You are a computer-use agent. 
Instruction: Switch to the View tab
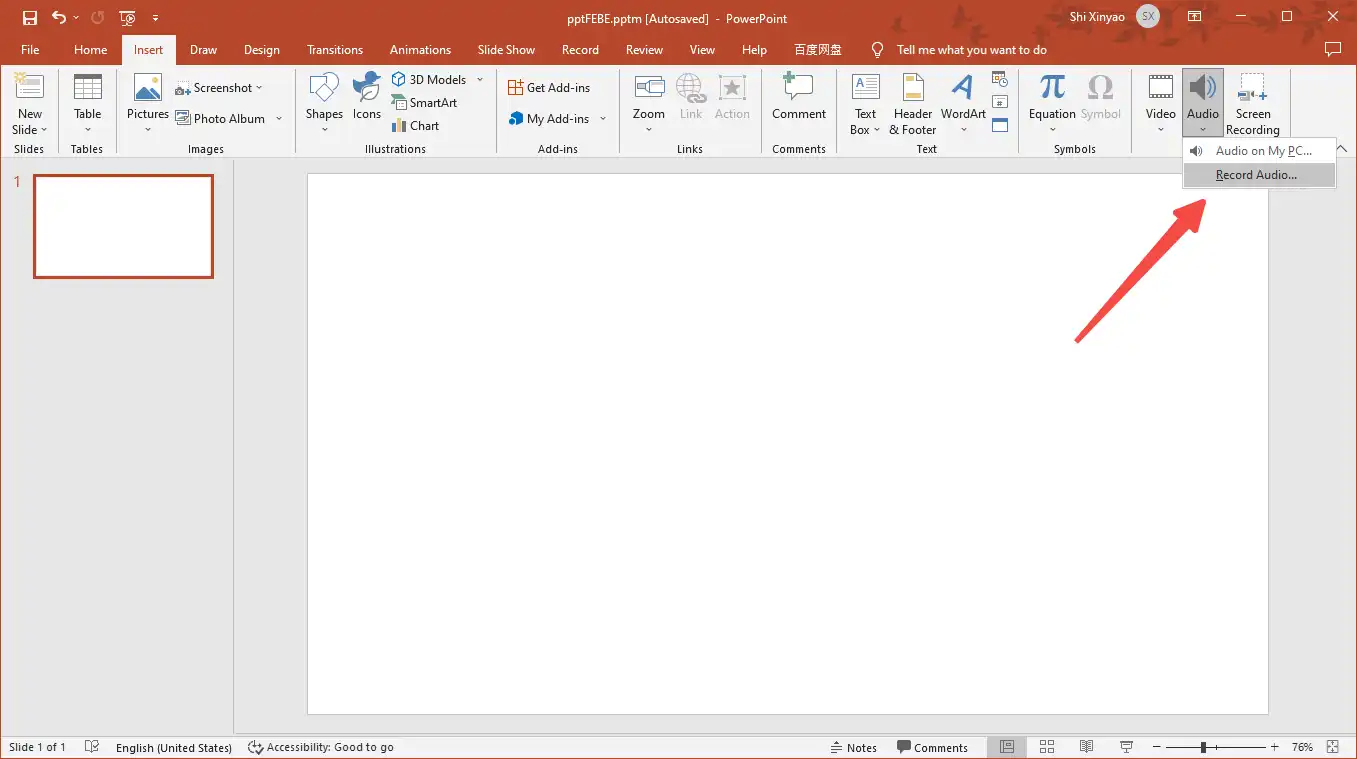tap(702, 50)
